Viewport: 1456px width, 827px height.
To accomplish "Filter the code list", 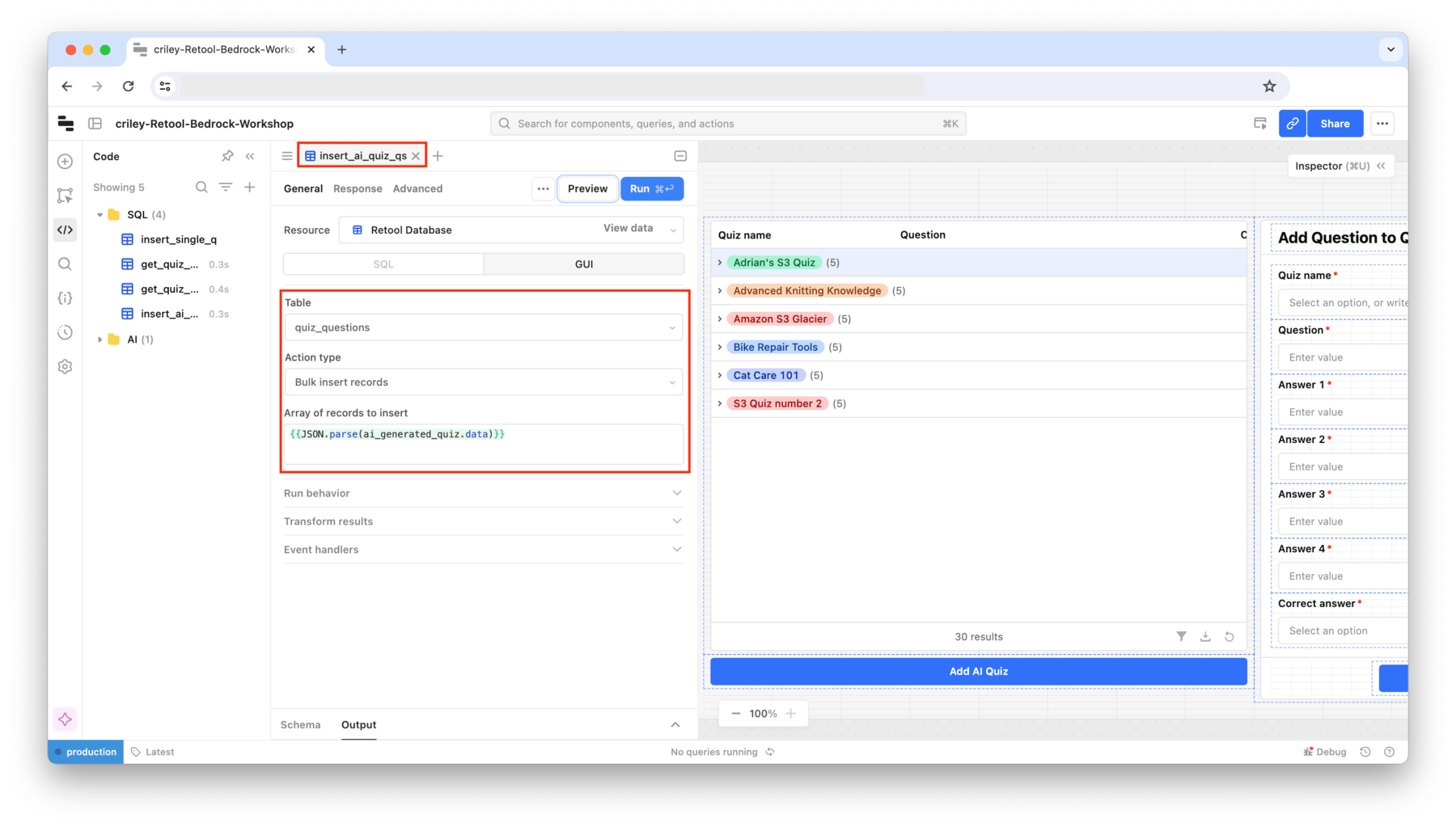I will (226, 187).
